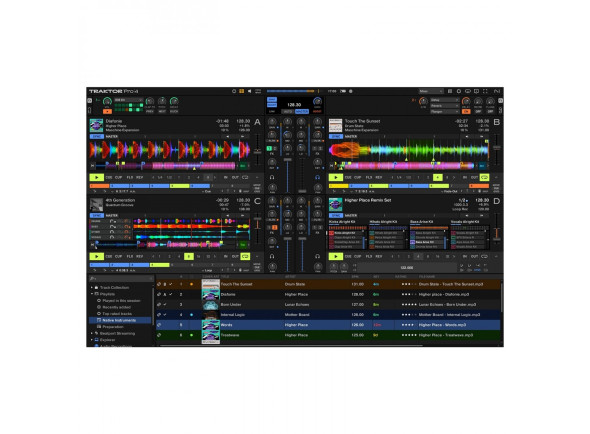This screenshot has height=434, width=590.
Task: Open the Recently added playlist
Action: tap(116, 307)
